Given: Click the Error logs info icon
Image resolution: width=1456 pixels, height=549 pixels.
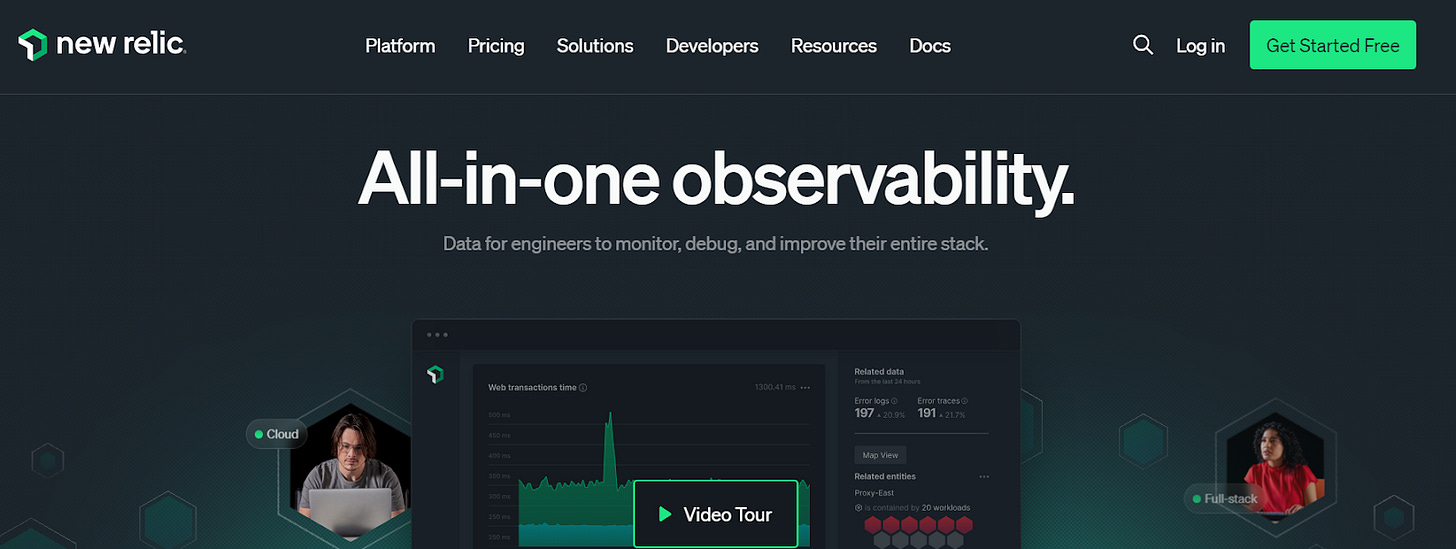Looking at the screenshot, I should pyautogui.click(x=894, y=401).
